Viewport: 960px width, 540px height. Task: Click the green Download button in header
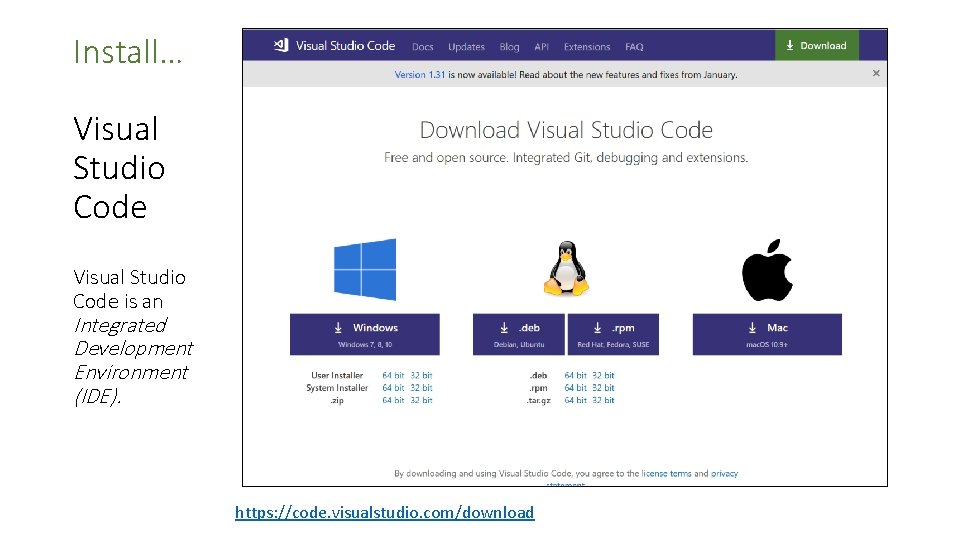pos(817,45)
